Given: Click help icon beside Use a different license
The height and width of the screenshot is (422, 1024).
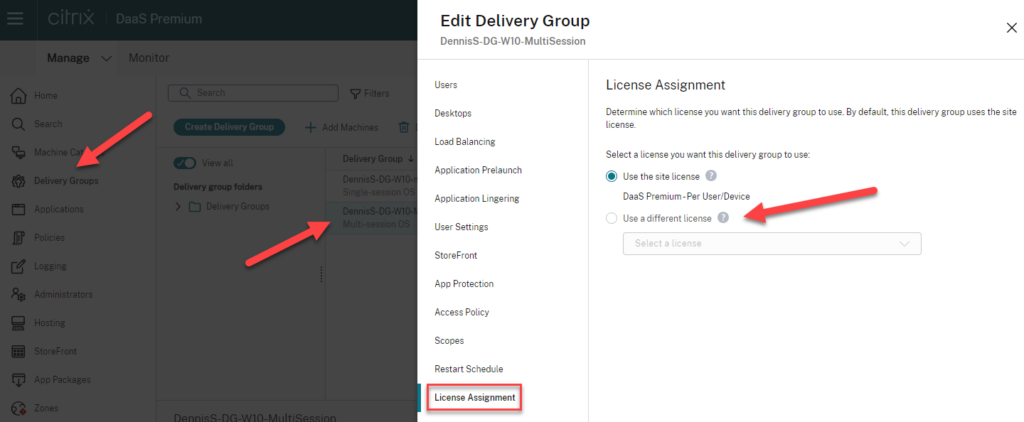Looking at the screenshot, I should [723, 218].
